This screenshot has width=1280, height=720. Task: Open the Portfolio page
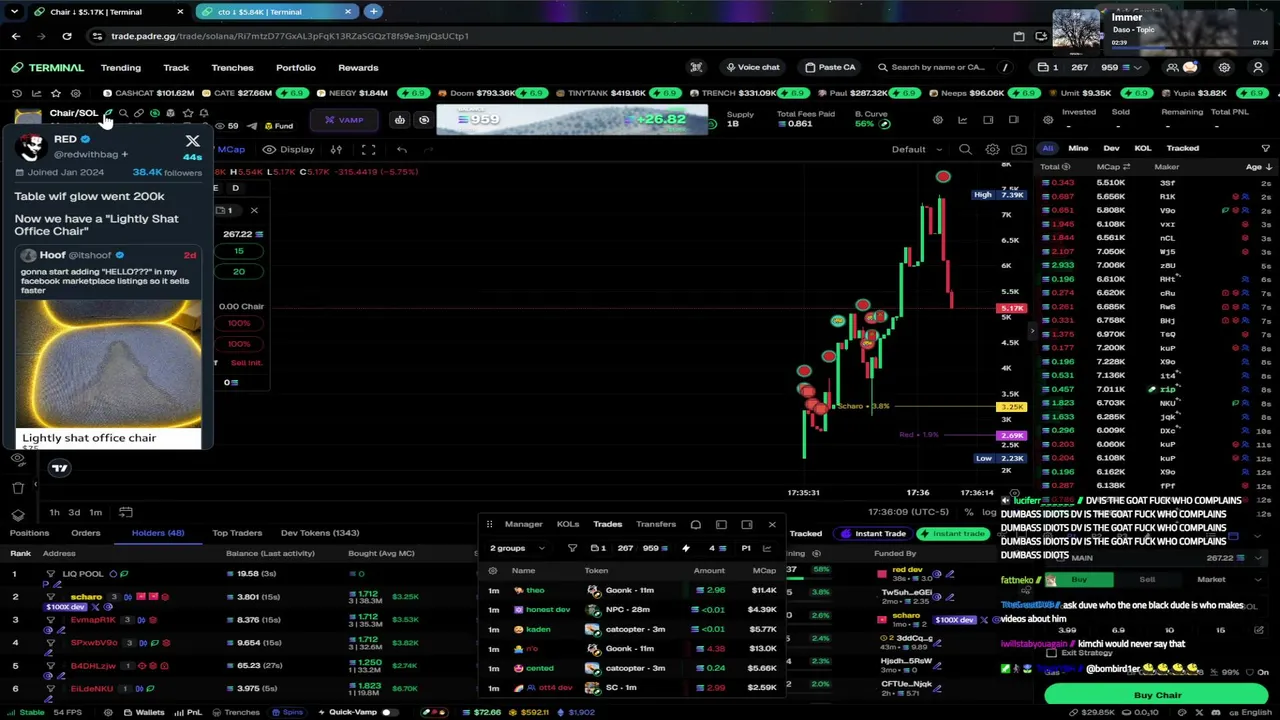tap(296, 68)
